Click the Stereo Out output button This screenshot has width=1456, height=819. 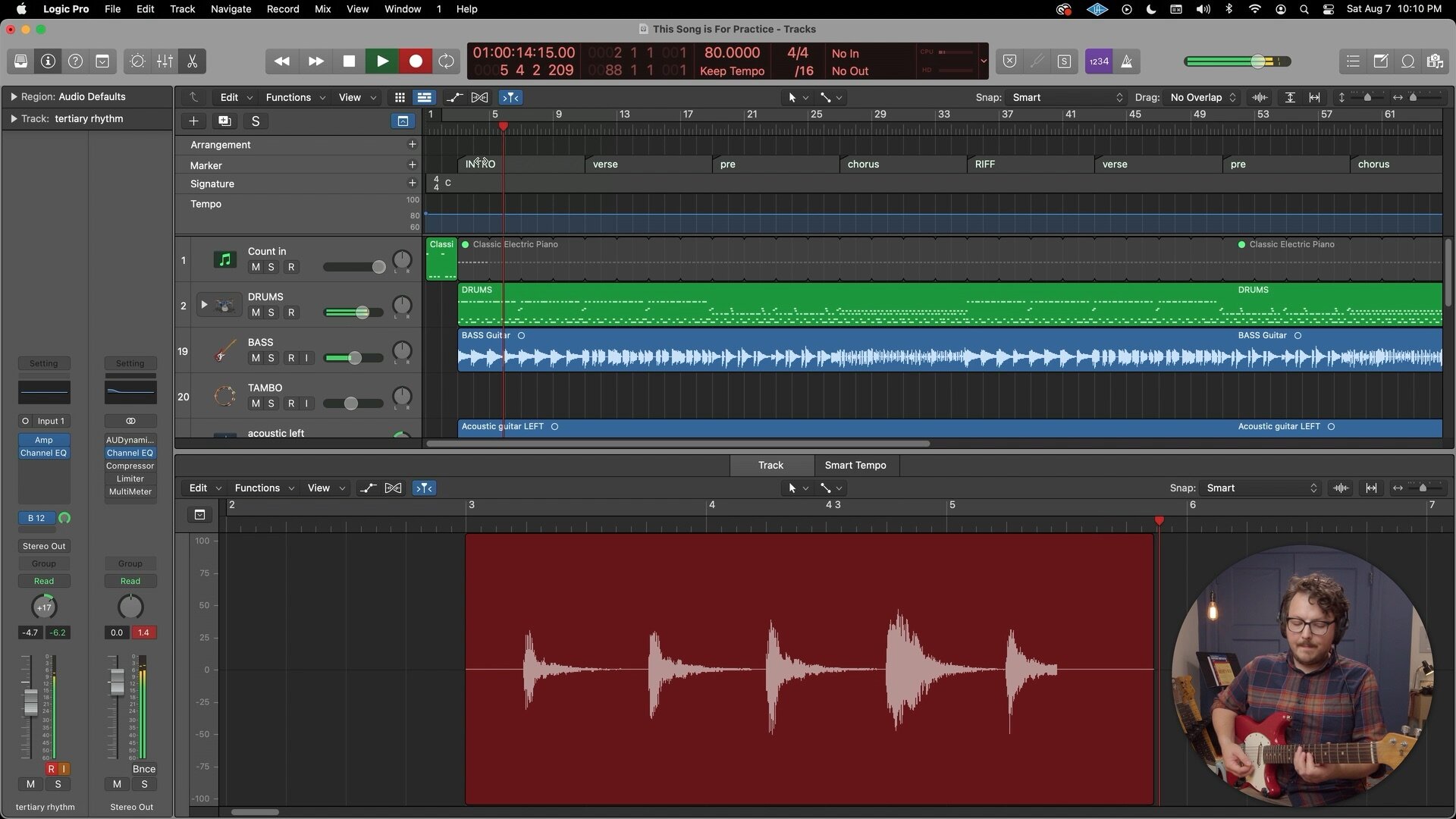(x=44, y=546)
